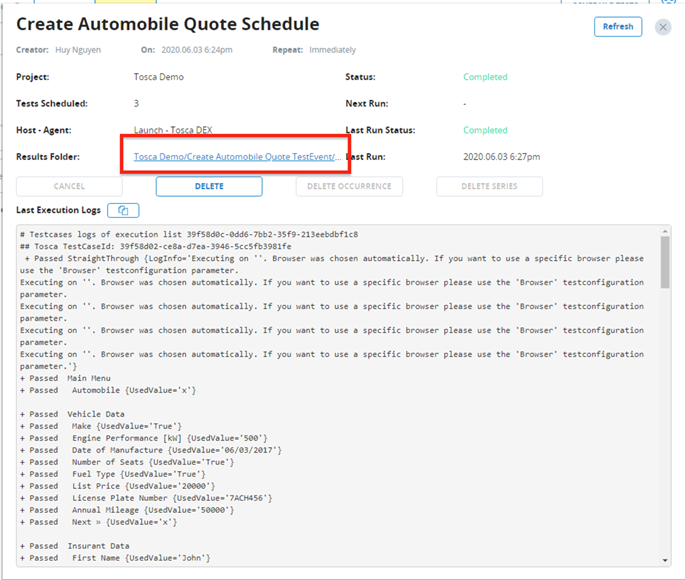Image resolution: width=685 pixels, height=580 pixels.
Task: Click the log scrollbar's up arrow
Action: pyautogui.click(x=664, y=231)
